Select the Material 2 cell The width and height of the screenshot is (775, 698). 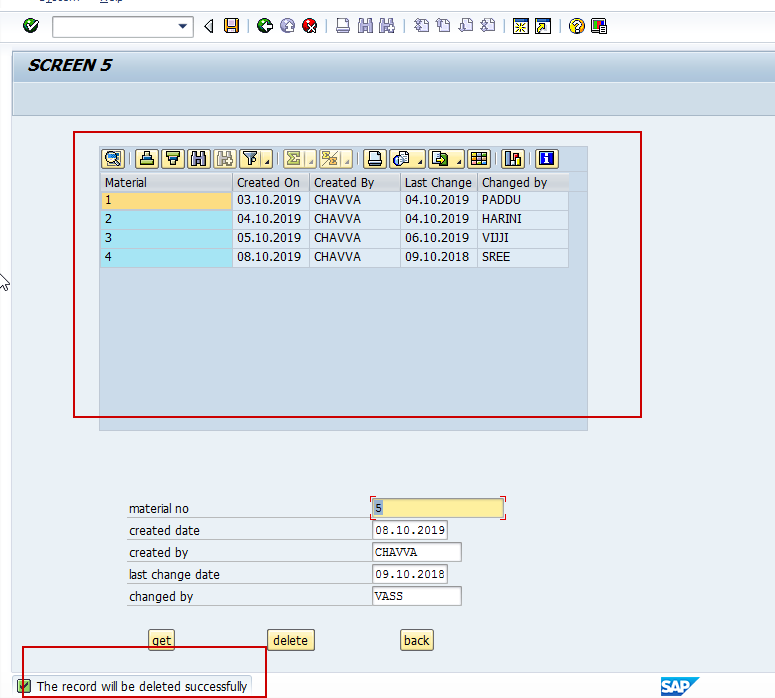coord(167,219)
